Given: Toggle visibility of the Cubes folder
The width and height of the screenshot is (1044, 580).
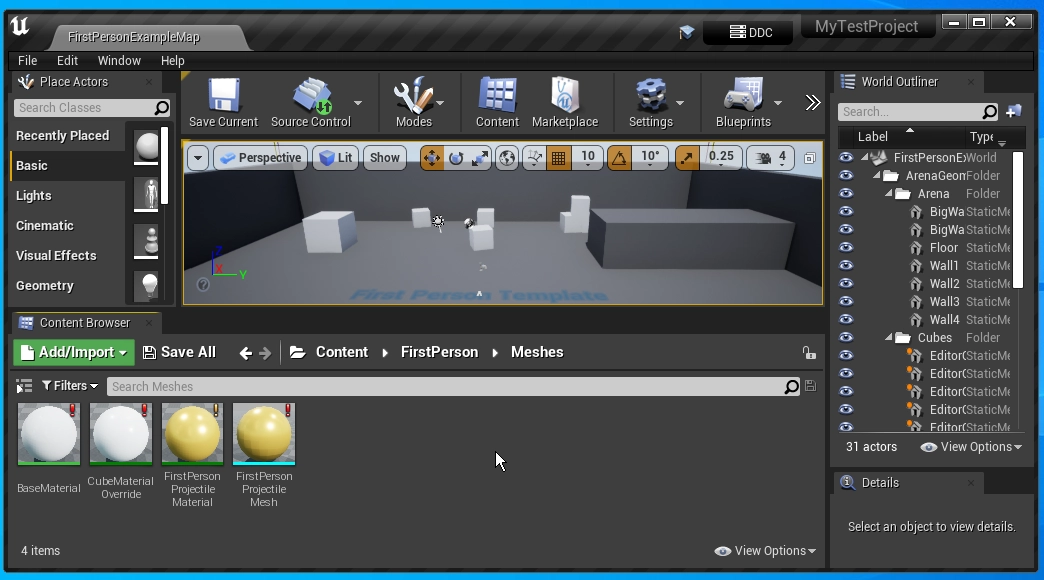Looking at the screenshot, I should (846, 337).
